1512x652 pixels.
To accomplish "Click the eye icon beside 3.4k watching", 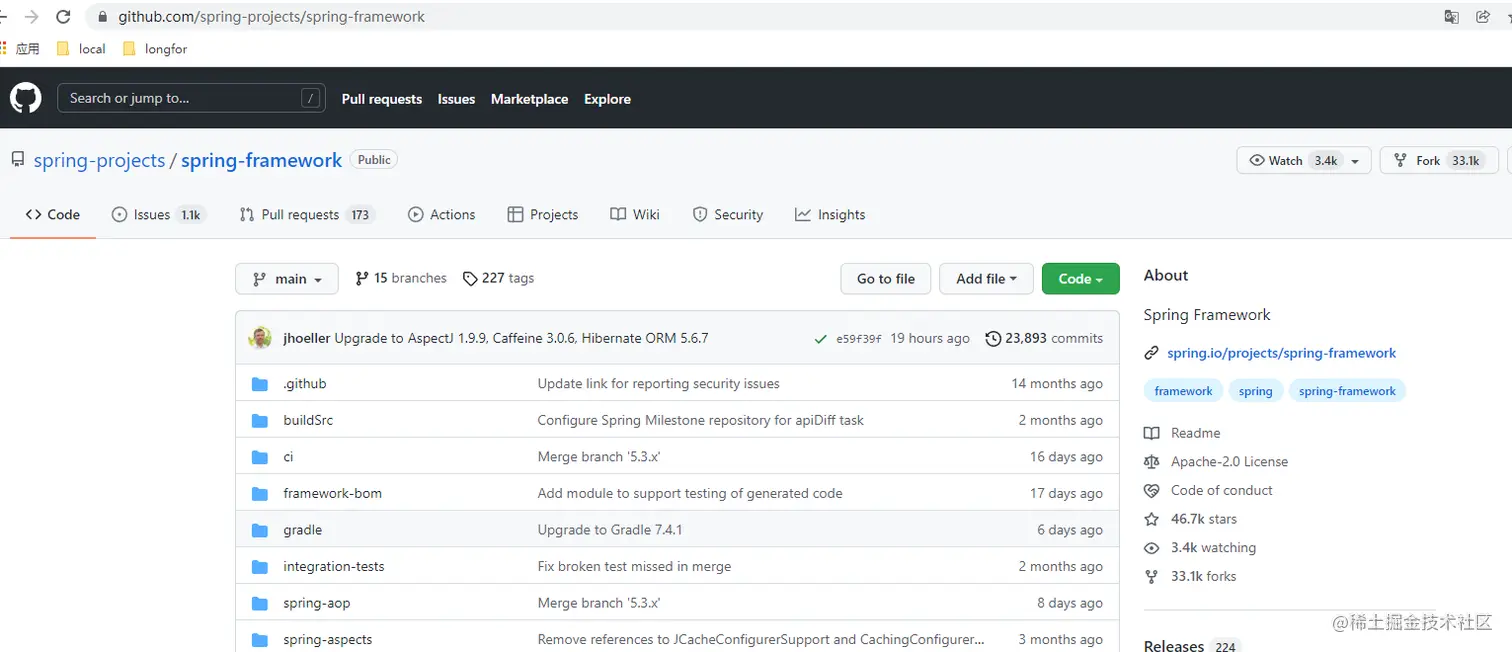I will click(x=1152, y=548).
